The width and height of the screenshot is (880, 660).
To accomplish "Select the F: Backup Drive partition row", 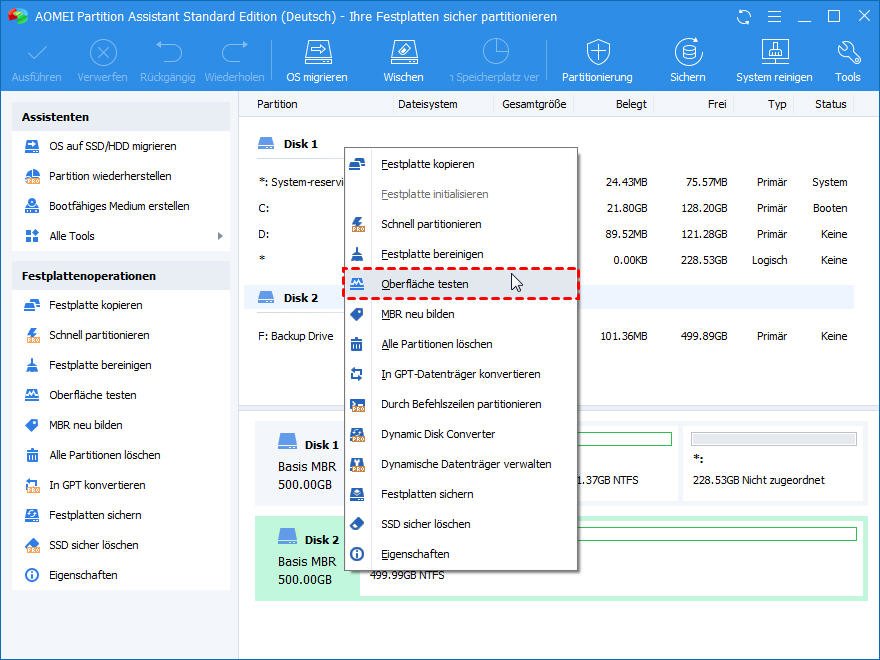I will click(x=296, y=336).
